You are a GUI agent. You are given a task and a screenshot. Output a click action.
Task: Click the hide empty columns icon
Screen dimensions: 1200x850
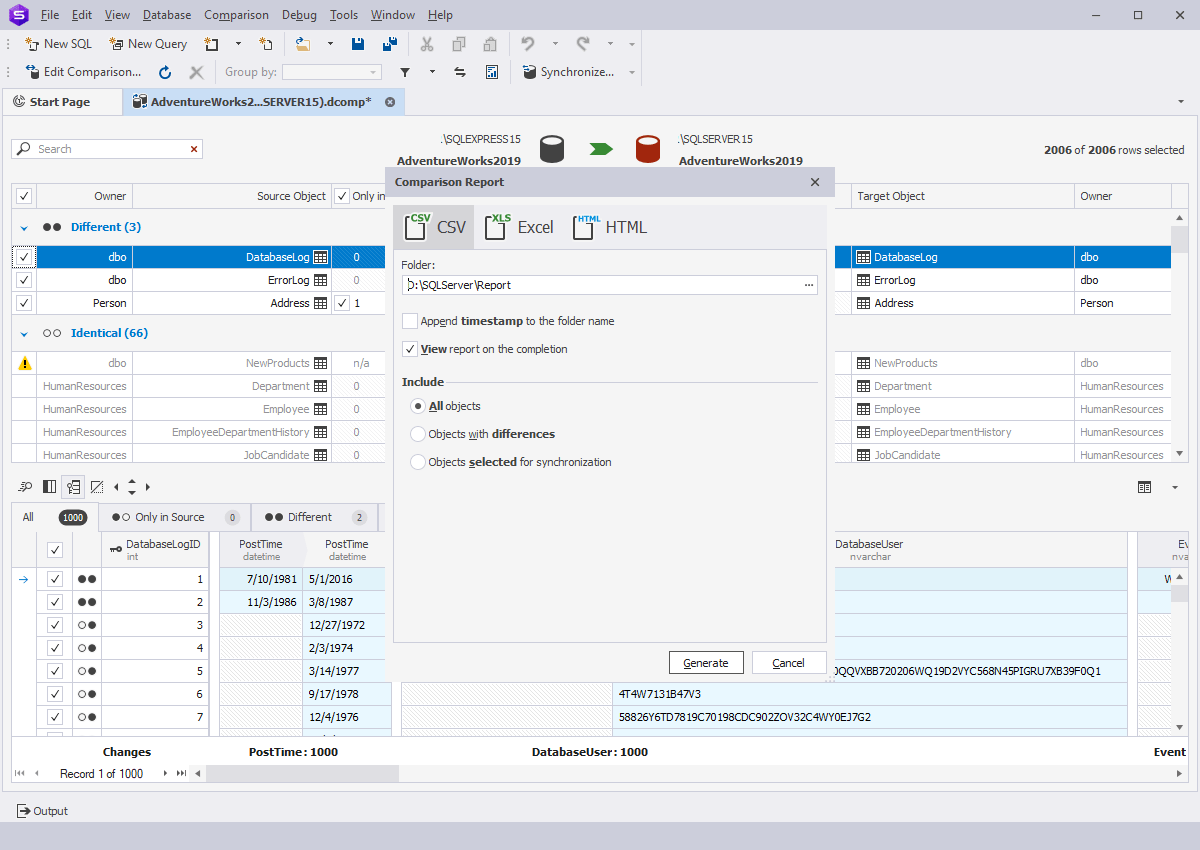coord(97,487)
